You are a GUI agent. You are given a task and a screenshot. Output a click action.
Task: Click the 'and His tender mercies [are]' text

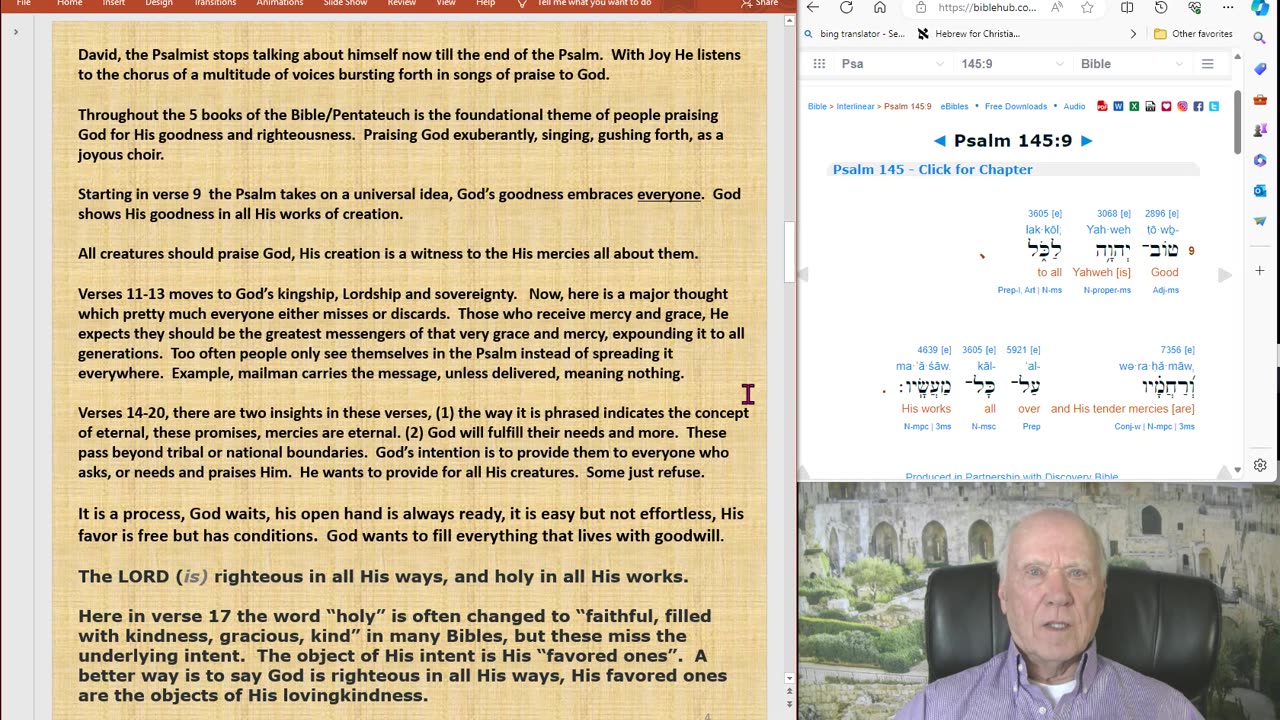[x=1122, y=408]
